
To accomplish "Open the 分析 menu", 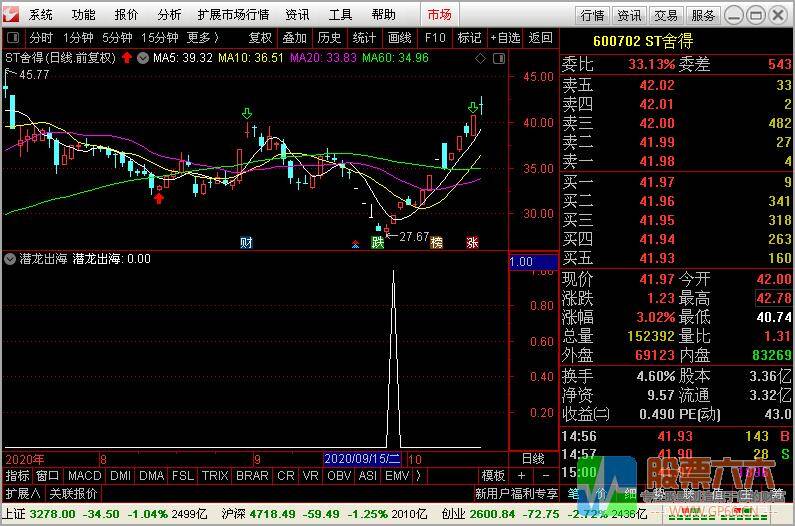I will tap(169, 15).
